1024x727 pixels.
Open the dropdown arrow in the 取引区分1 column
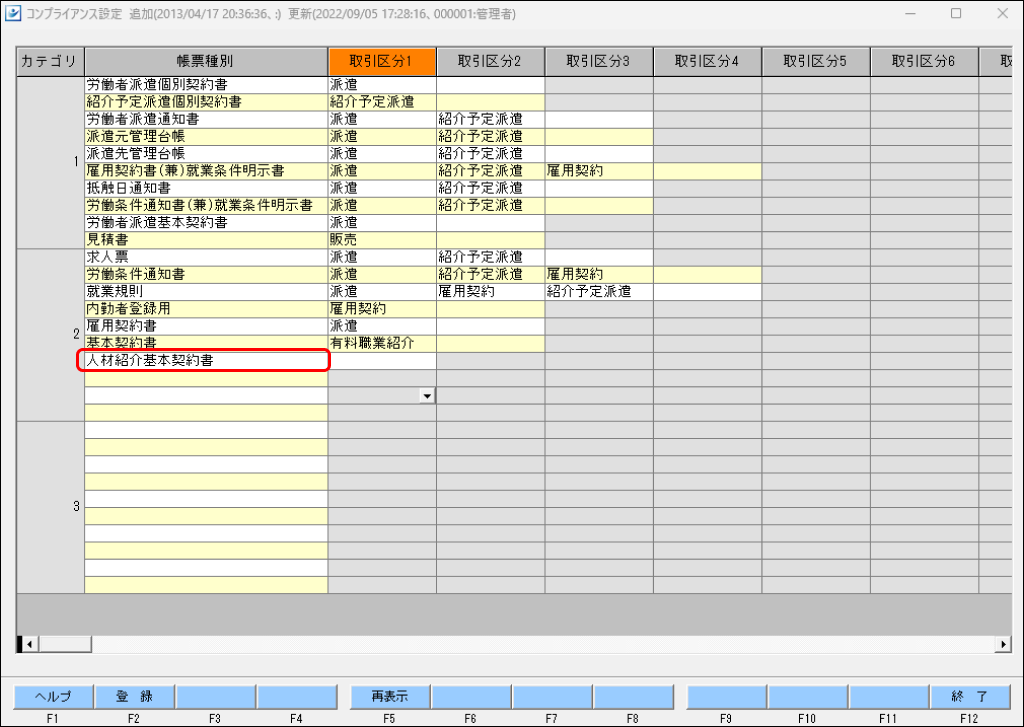click(x=427, y=396)
